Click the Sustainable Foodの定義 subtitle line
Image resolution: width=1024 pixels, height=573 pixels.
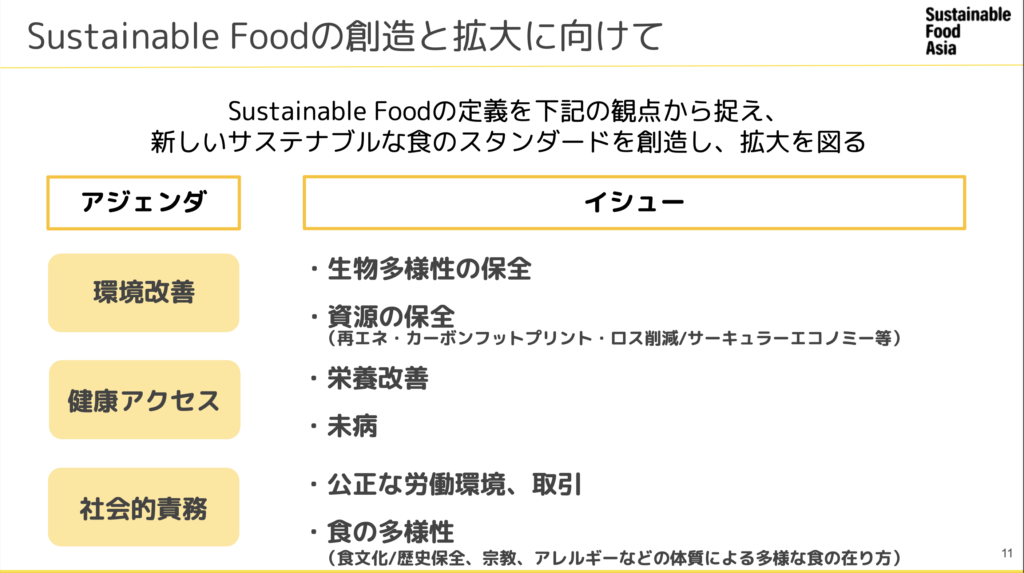[511, 108]
